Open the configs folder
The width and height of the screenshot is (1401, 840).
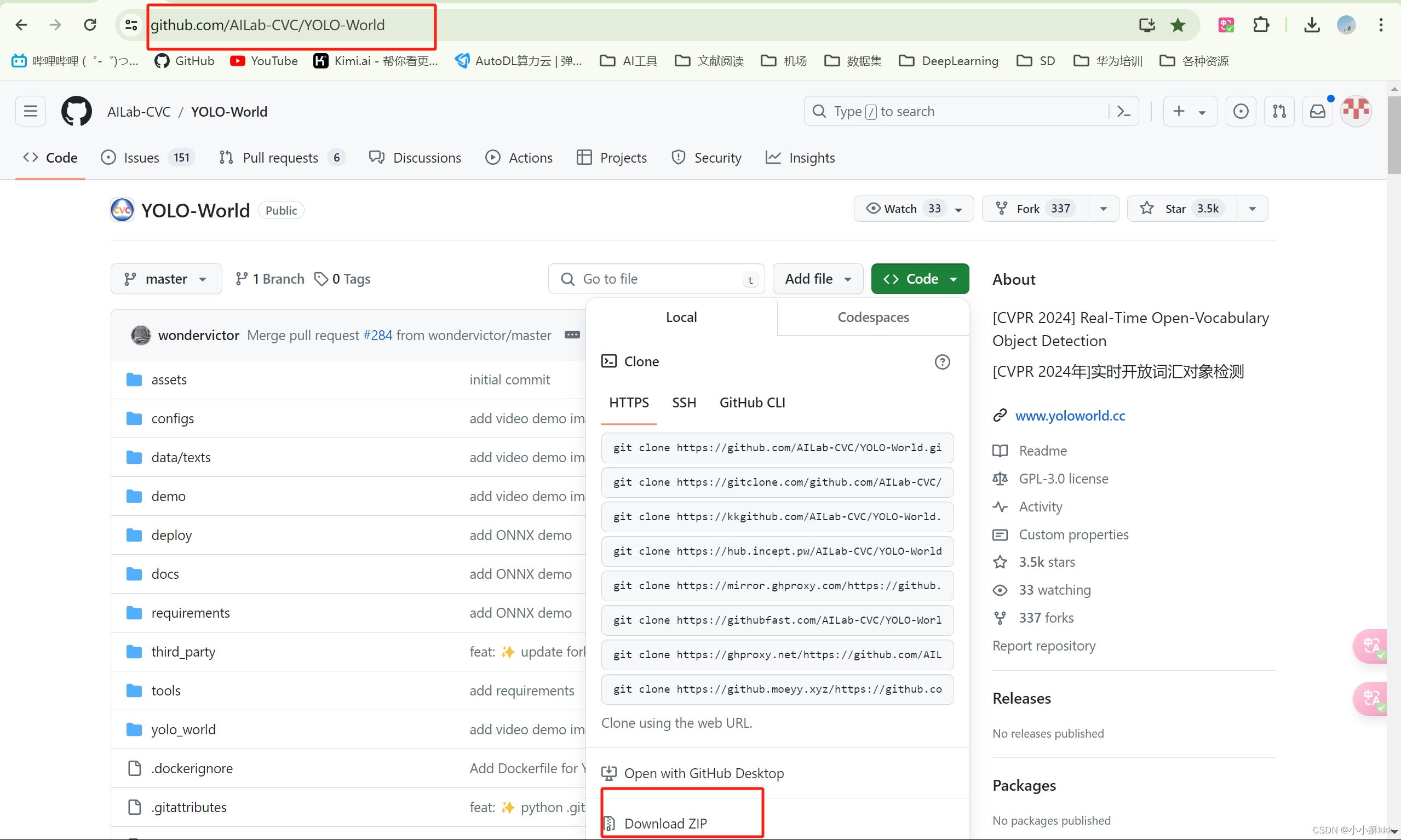(173, 418)
